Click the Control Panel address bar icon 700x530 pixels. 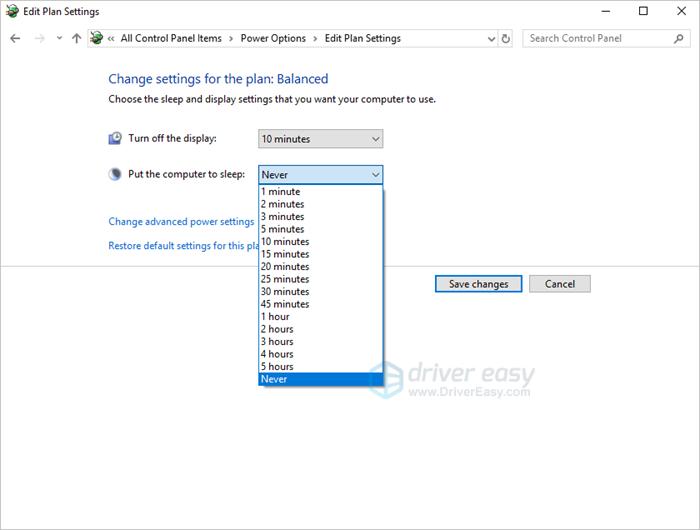(x=96, y=38)
